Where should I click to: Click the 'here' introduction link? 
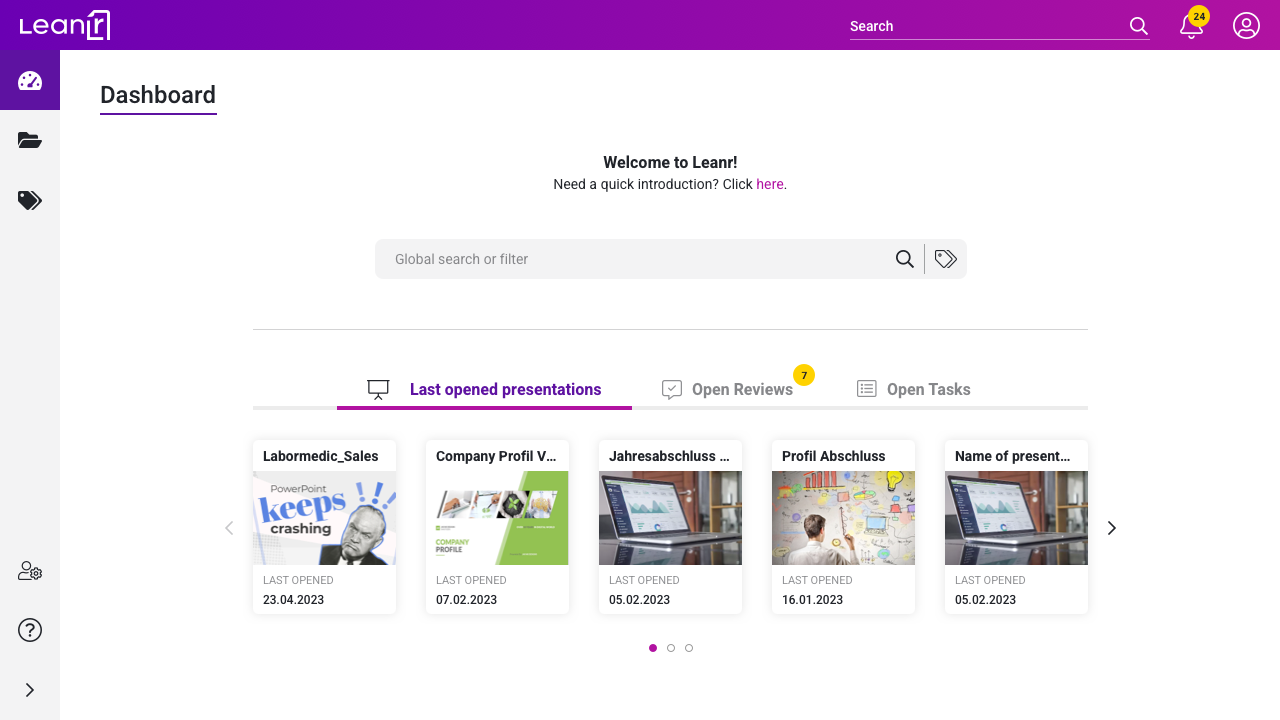[x=769, y=184]
